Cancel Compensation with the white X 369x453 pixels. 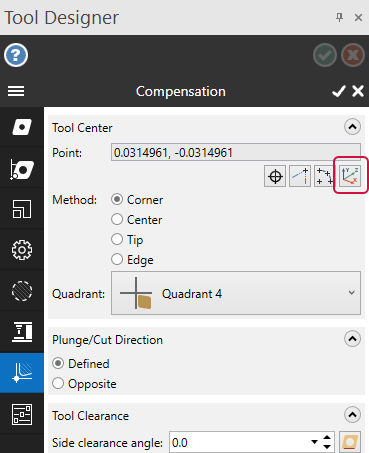point(358,91)
